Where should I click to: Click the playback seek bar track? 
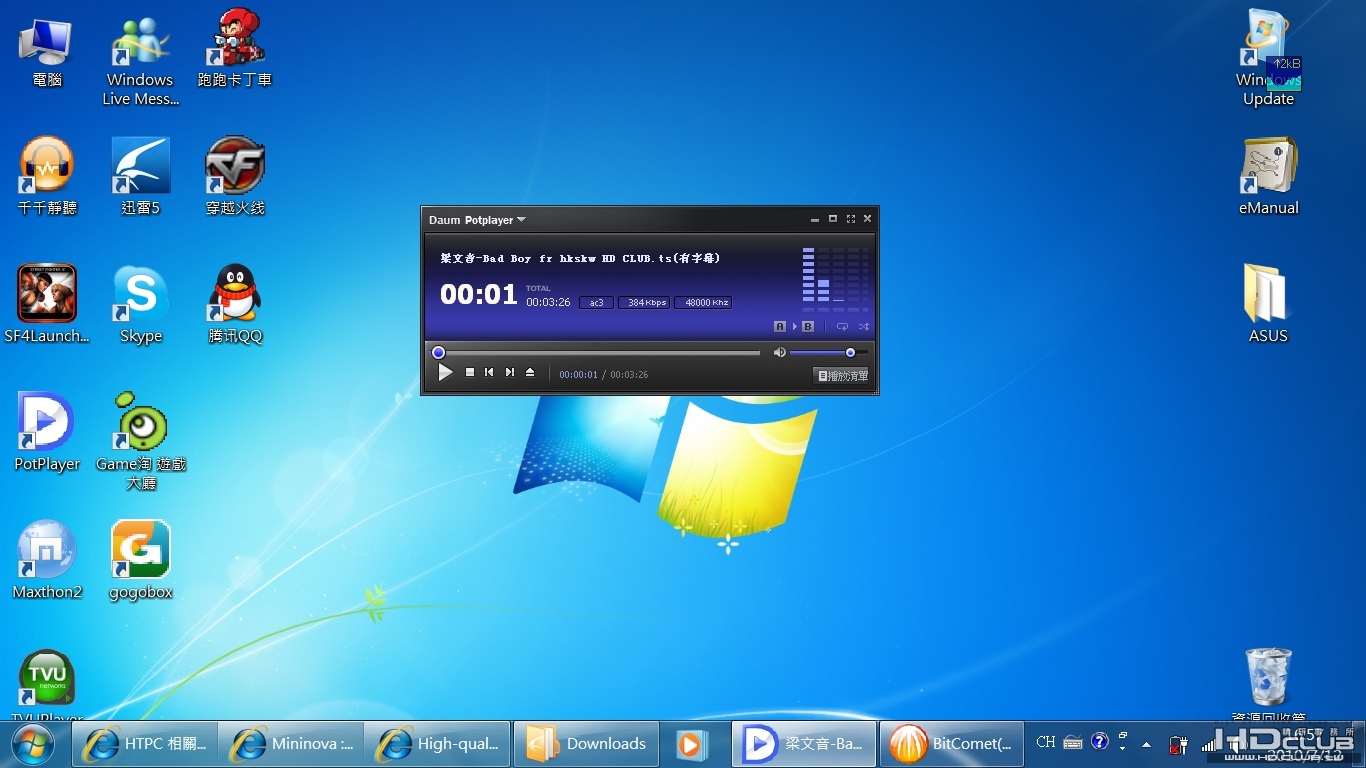[x=597, y=352]
